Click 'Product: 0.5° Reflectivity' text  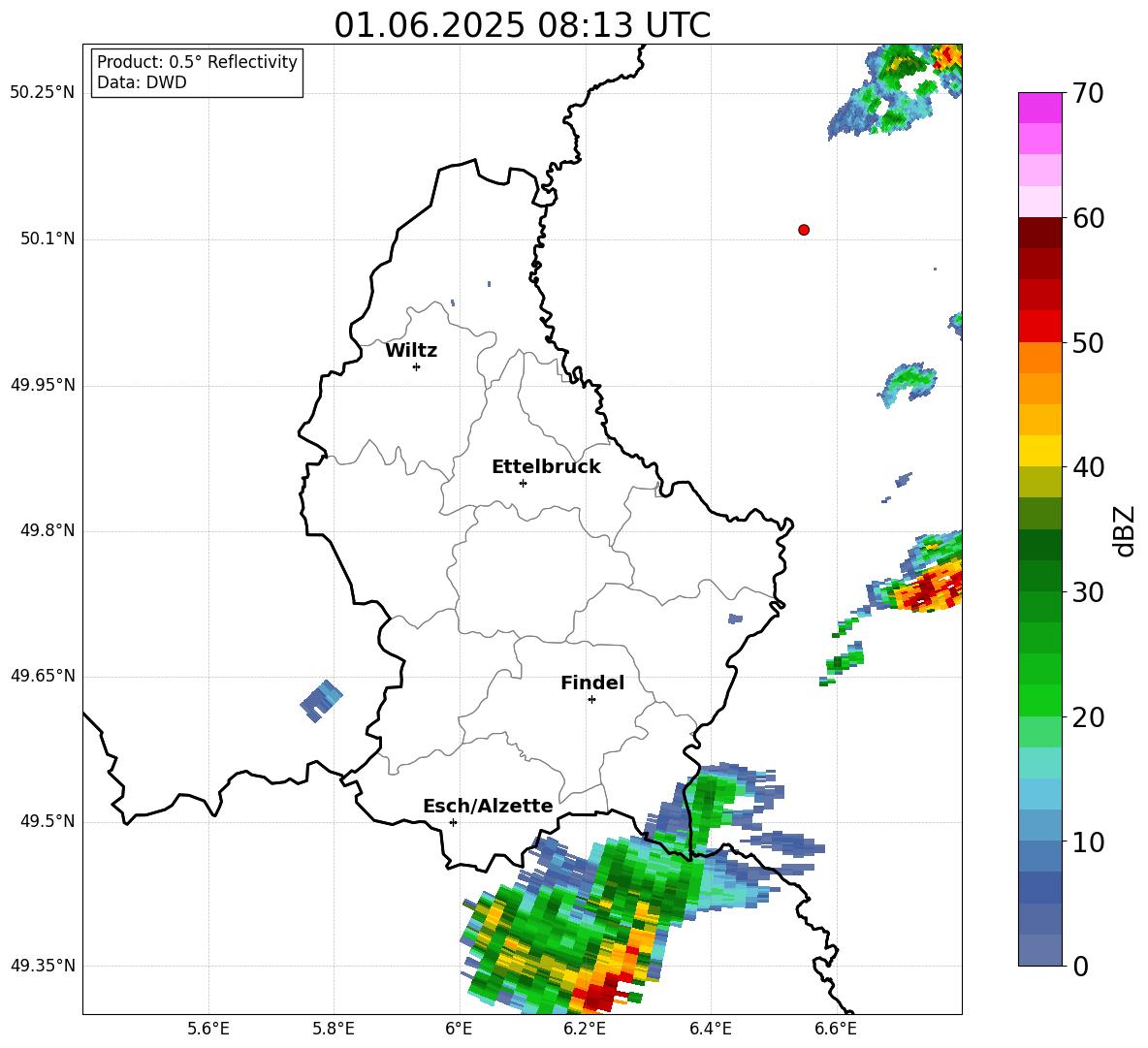pos(197,62)
